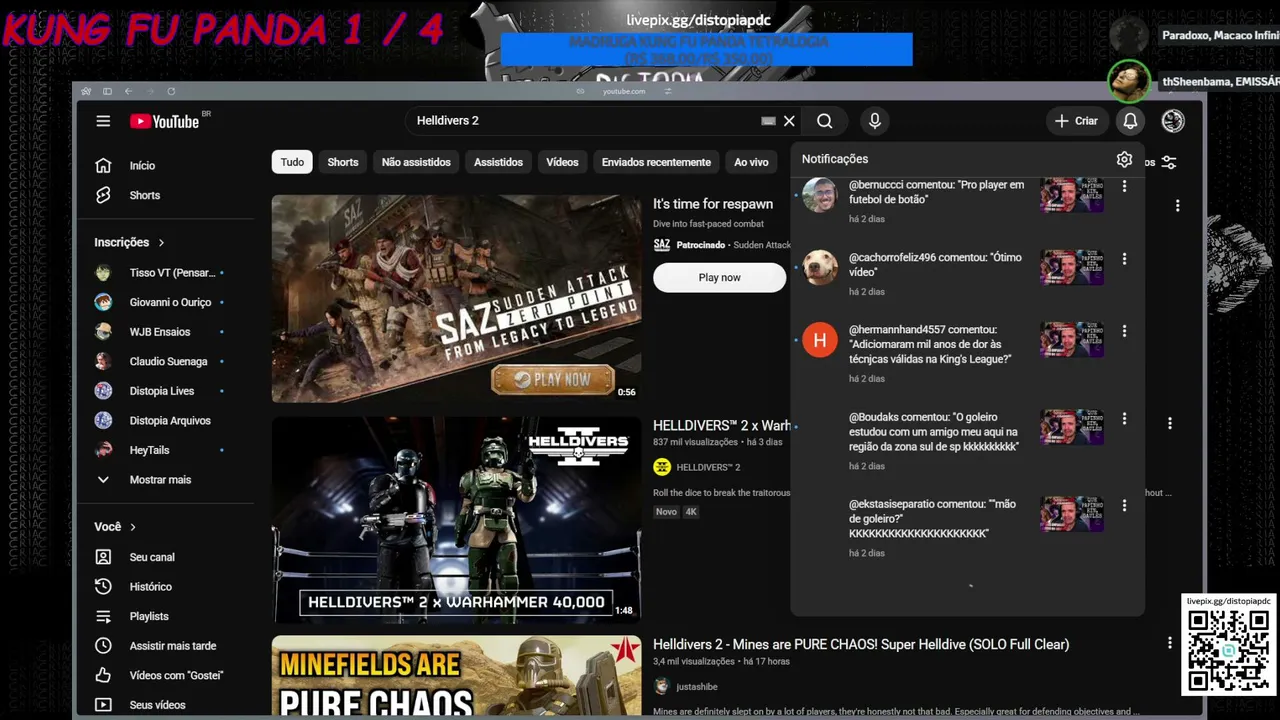This screenshot has height=720, width=1280.
Task: Open the account avatar menu
Action: (1173, 121)
